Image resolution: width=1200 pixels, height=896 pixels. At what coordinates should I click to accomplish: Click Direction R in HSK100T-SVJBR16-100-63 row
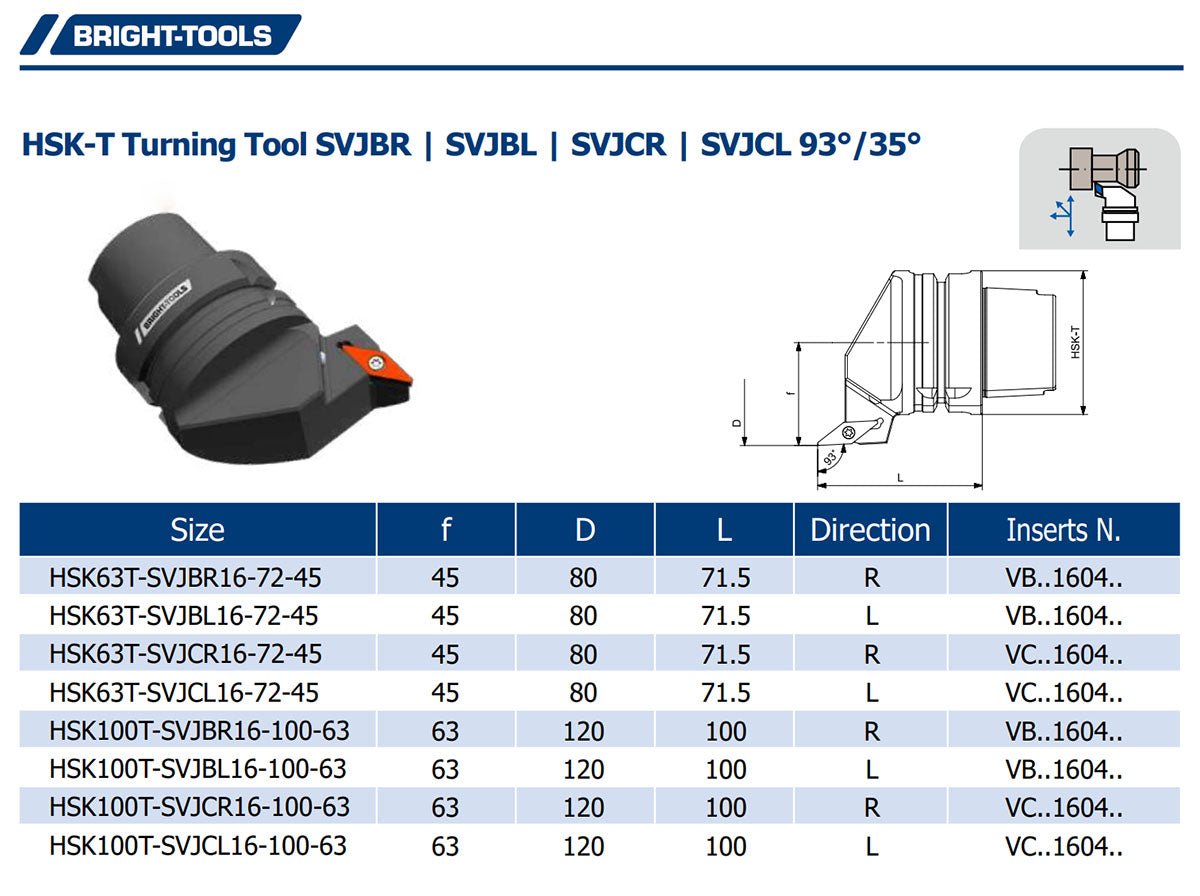click(872, 731)
